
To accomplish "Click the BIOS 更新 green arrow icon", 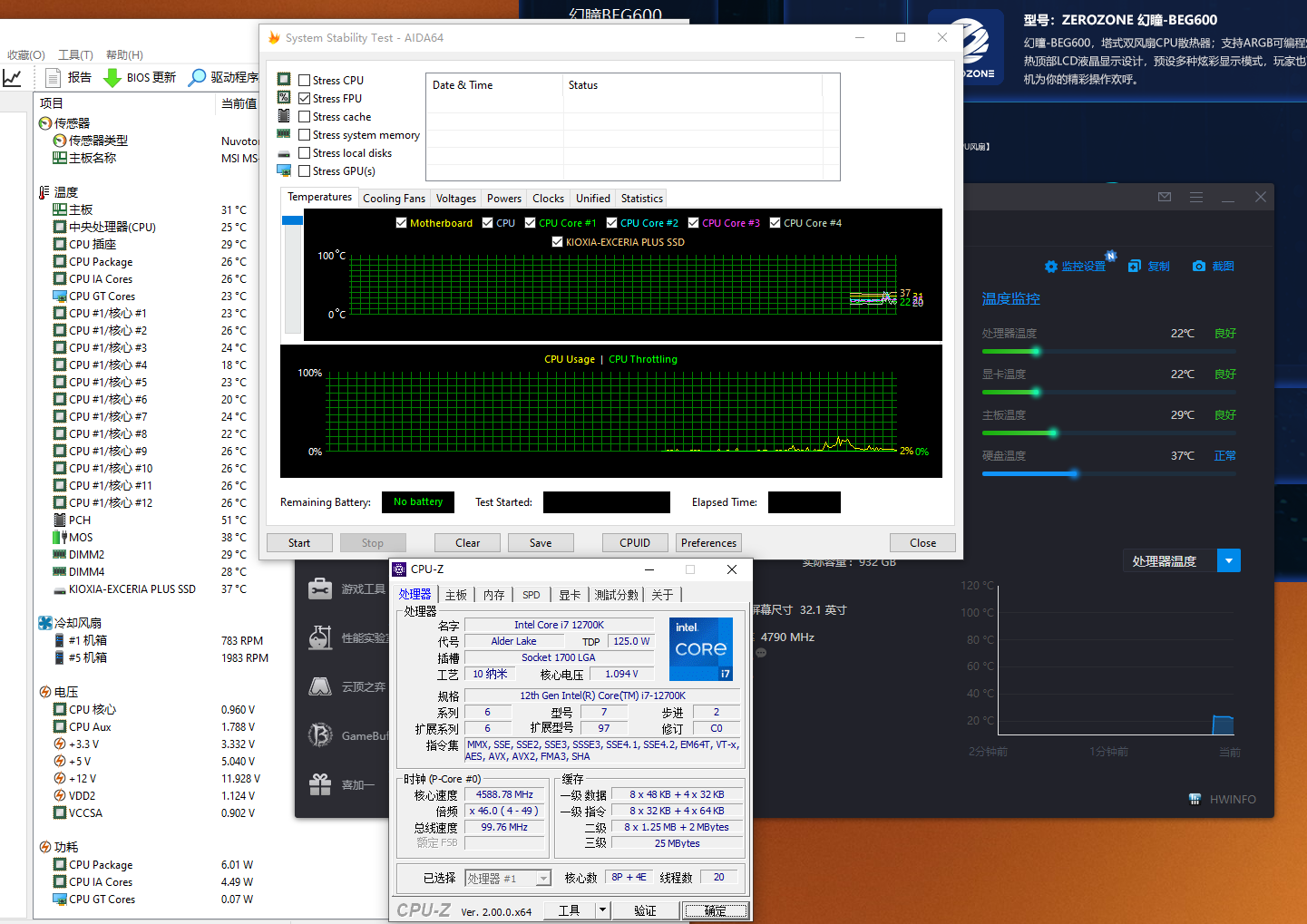I will click(112, 77).
